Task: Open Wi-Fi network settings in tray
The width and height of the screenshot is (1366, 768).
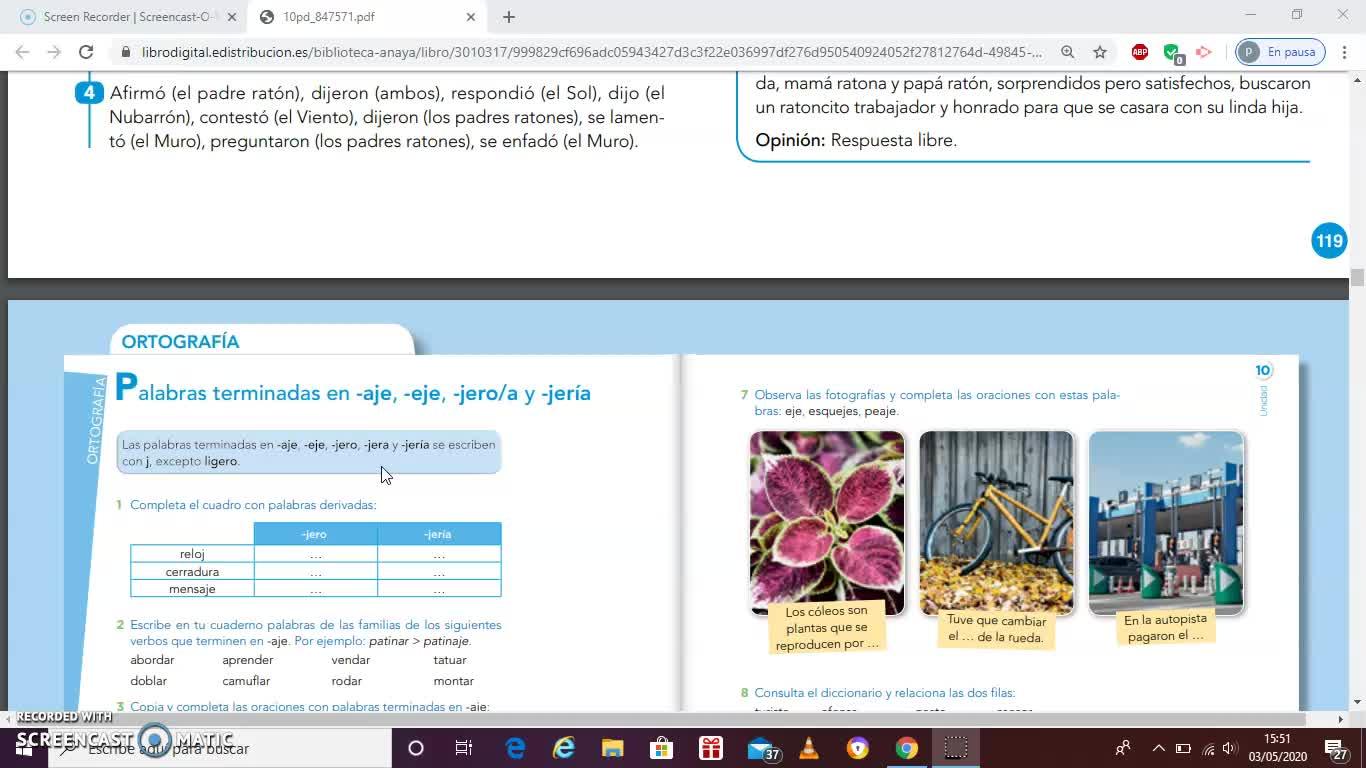Action: [1208, 748]
